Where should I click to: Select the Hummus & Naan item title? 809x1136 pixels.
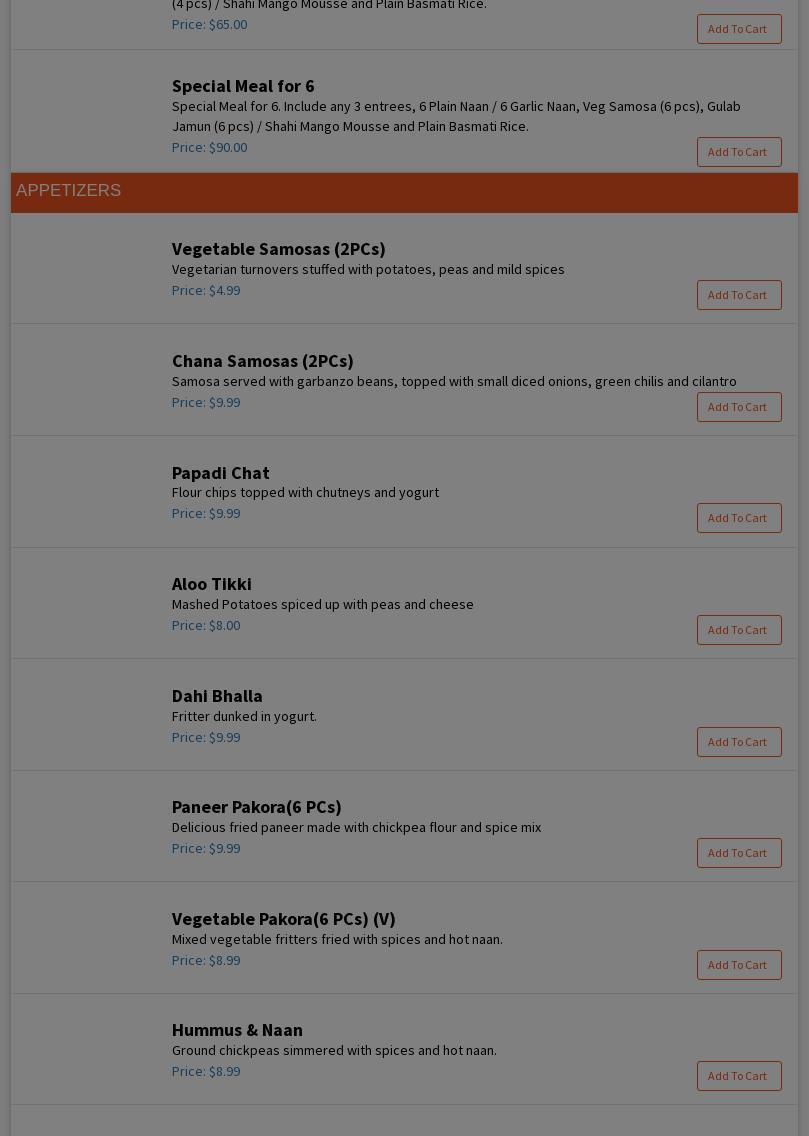237,1030
